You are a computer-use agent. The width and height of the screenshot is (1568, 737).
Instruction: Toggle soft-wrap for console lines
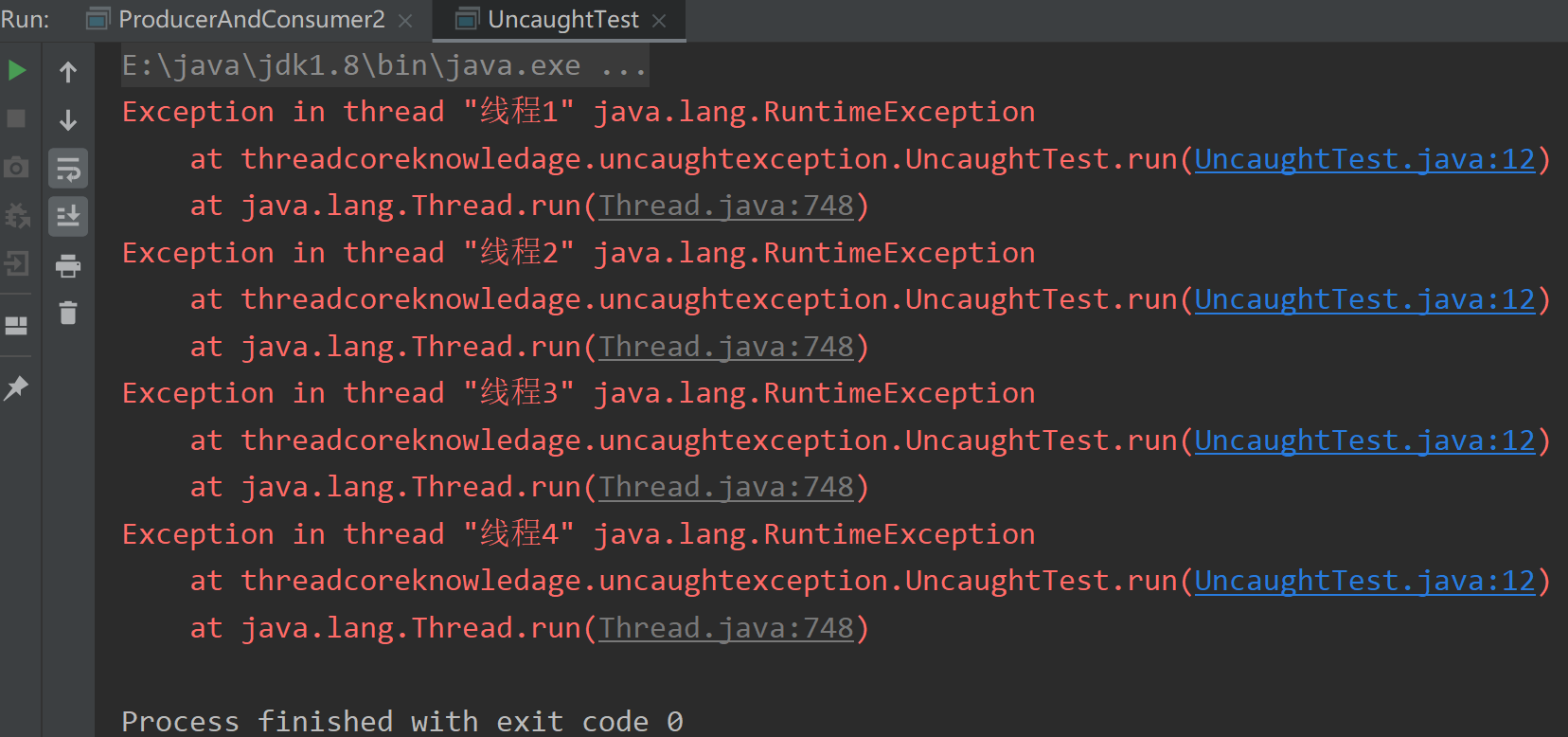(67, 168)
